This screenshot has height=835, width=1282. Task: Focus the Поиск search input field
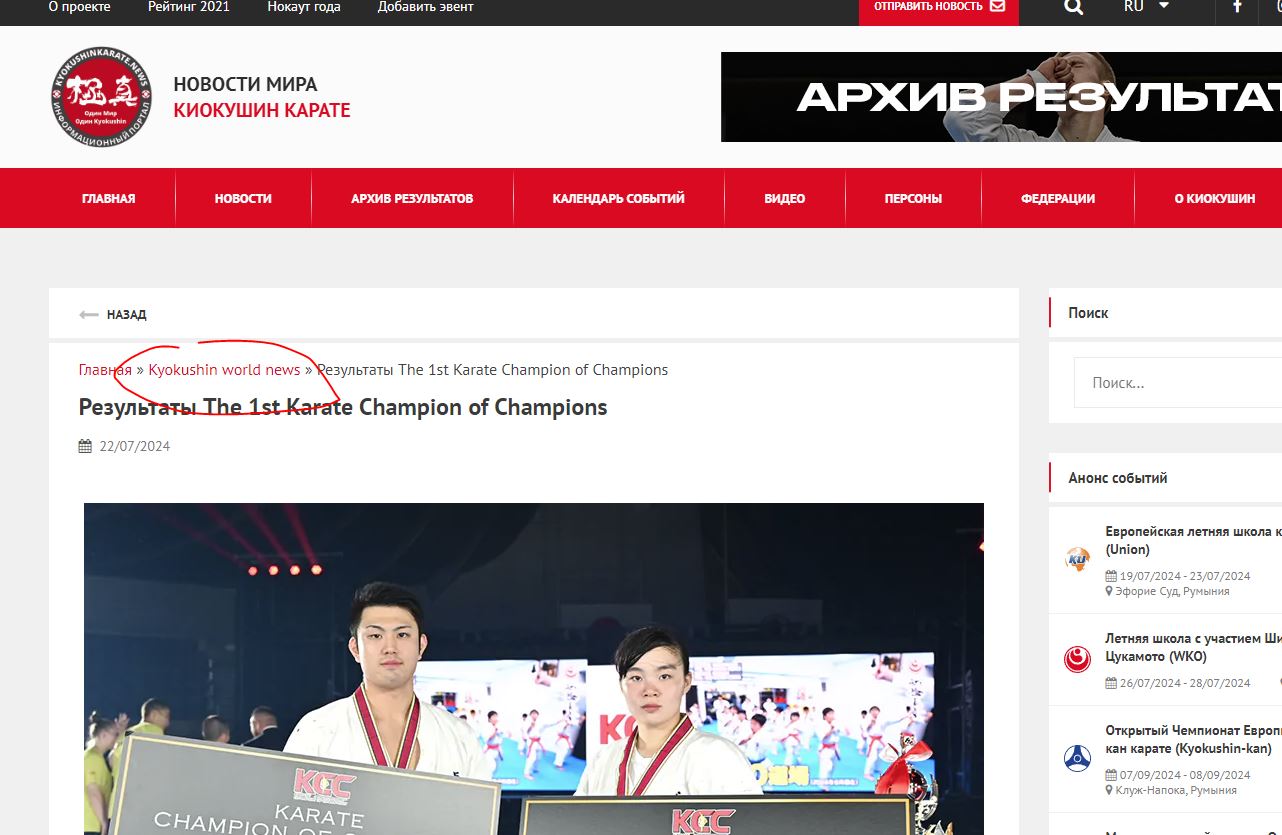(x=1178, y=382)
